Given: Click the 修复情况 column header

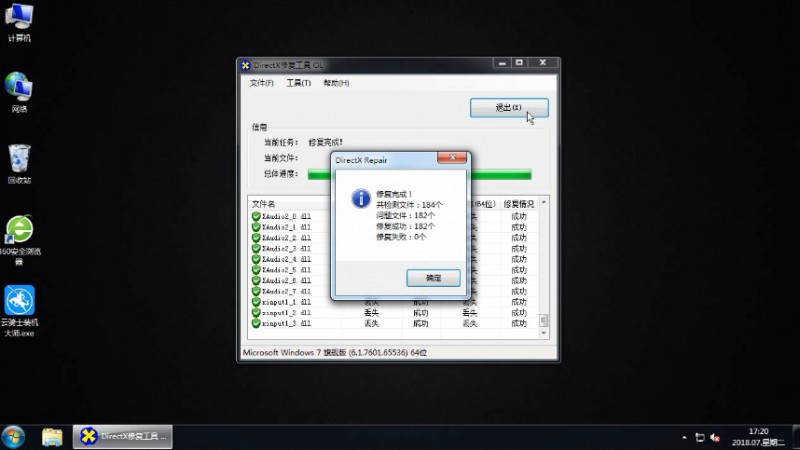Looking at the screenshot, I should pos(518,204).
